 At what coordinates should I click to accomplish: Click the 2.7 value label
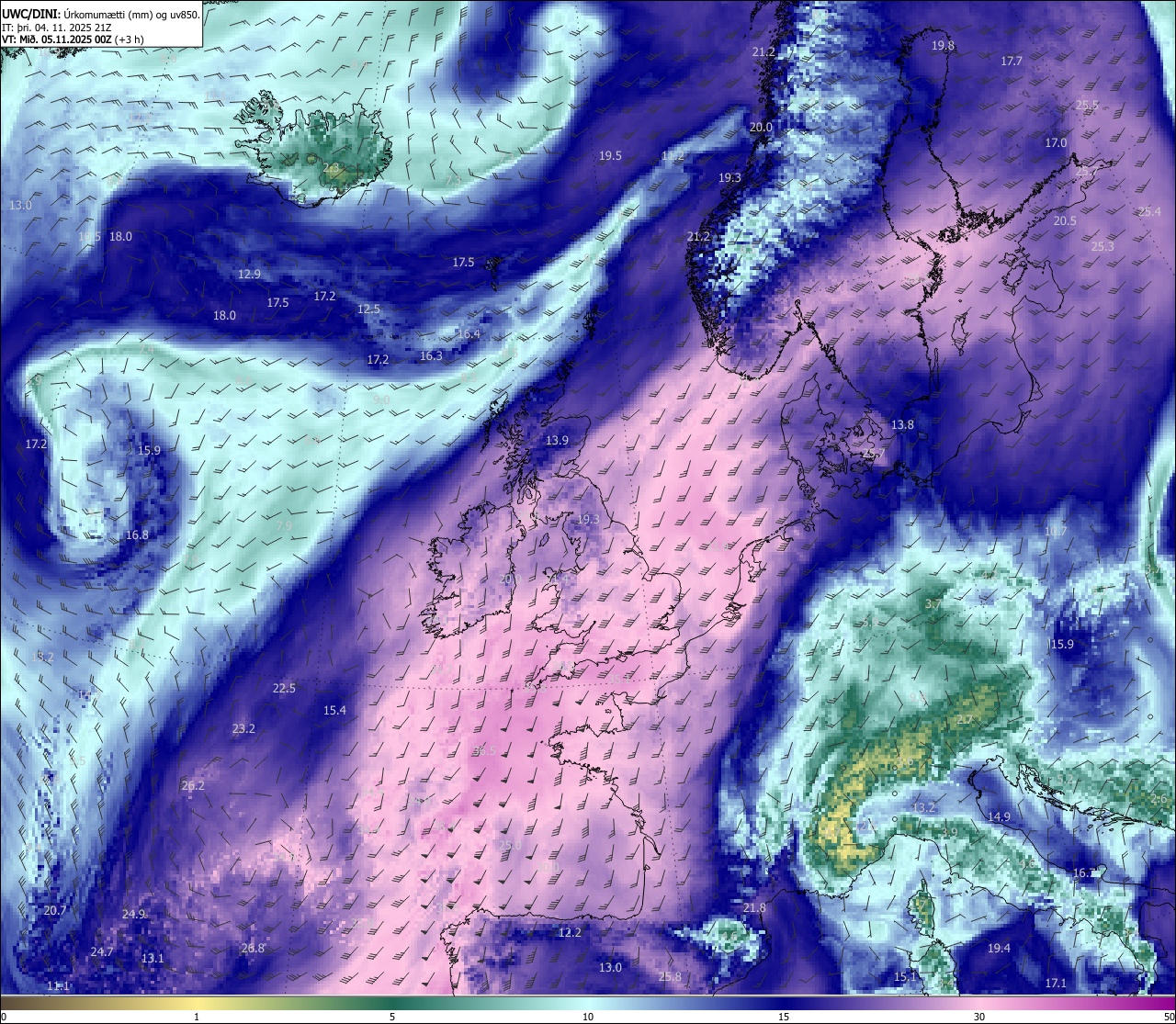click(965, 719)
